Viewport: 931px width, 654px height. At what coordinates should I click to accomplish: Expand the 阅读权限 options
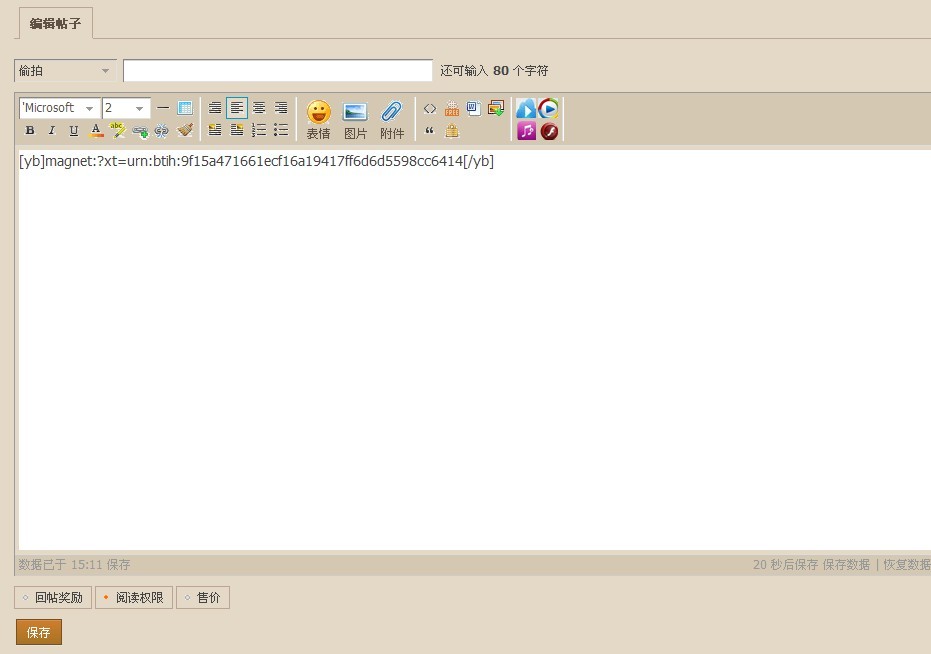pyautogui.click(x=133, y=597)
